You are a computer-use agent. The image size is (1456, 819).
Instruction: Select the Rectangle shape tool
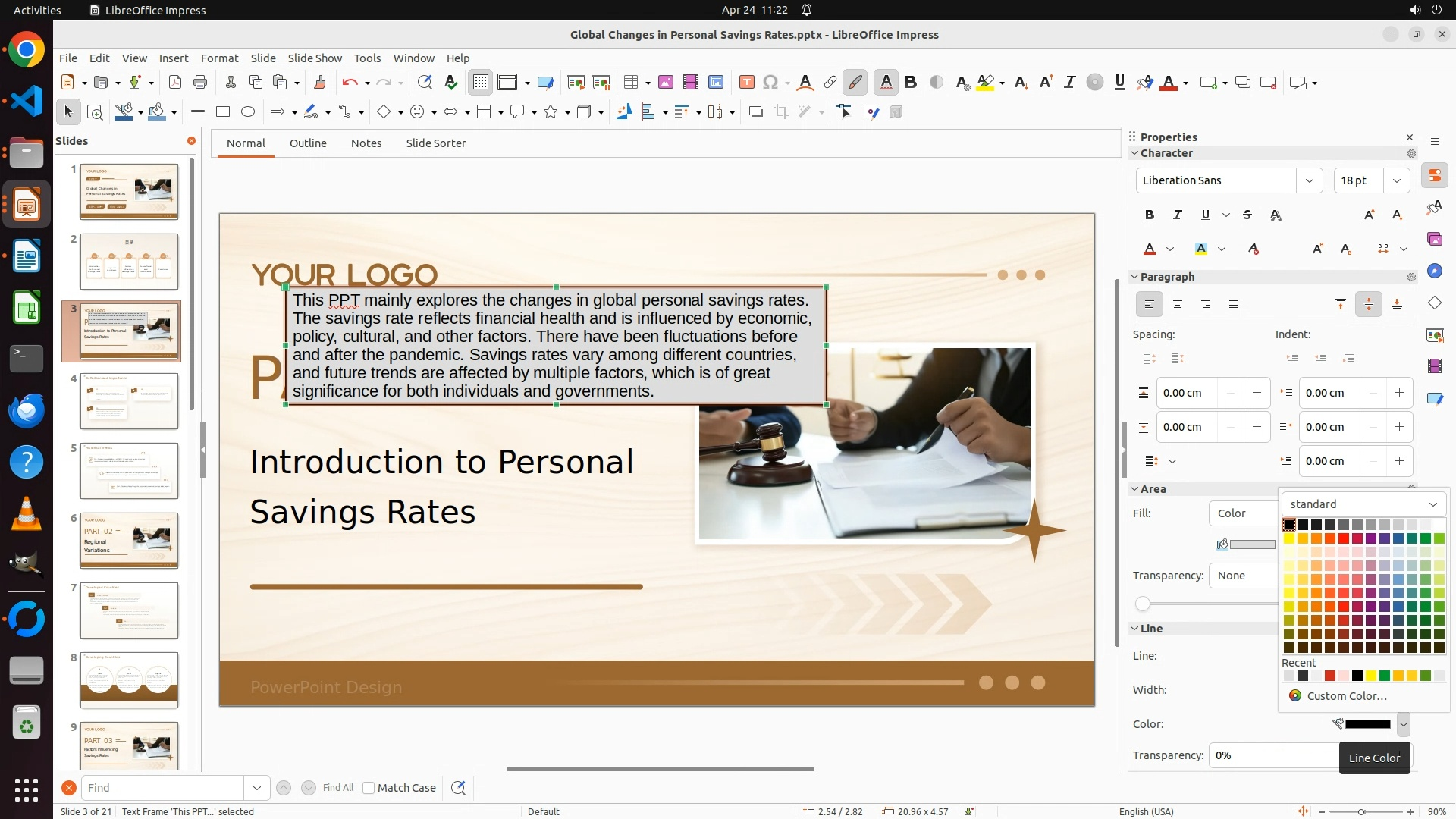222,112
